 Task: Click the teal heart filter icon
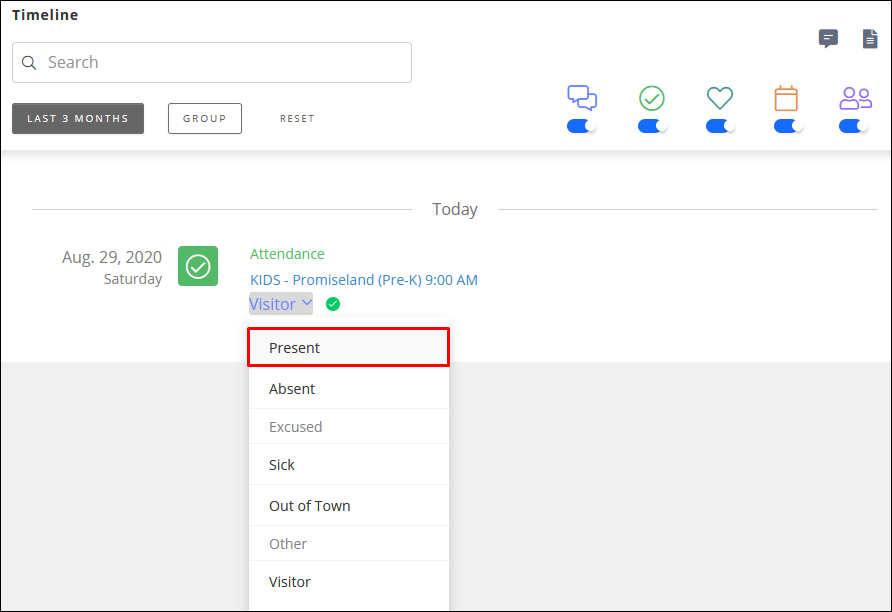tap(720, 98)
